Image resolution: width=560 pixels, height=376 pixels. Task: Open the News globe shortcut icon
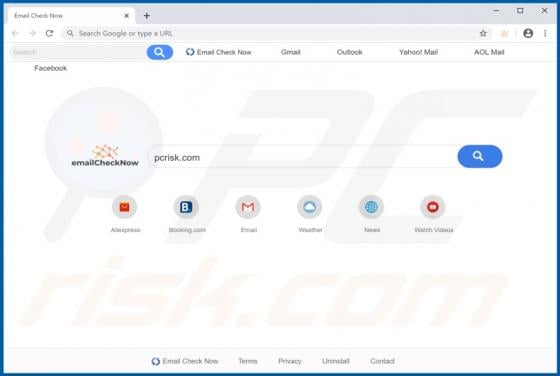pyautogui.click(x=371, y=207)
